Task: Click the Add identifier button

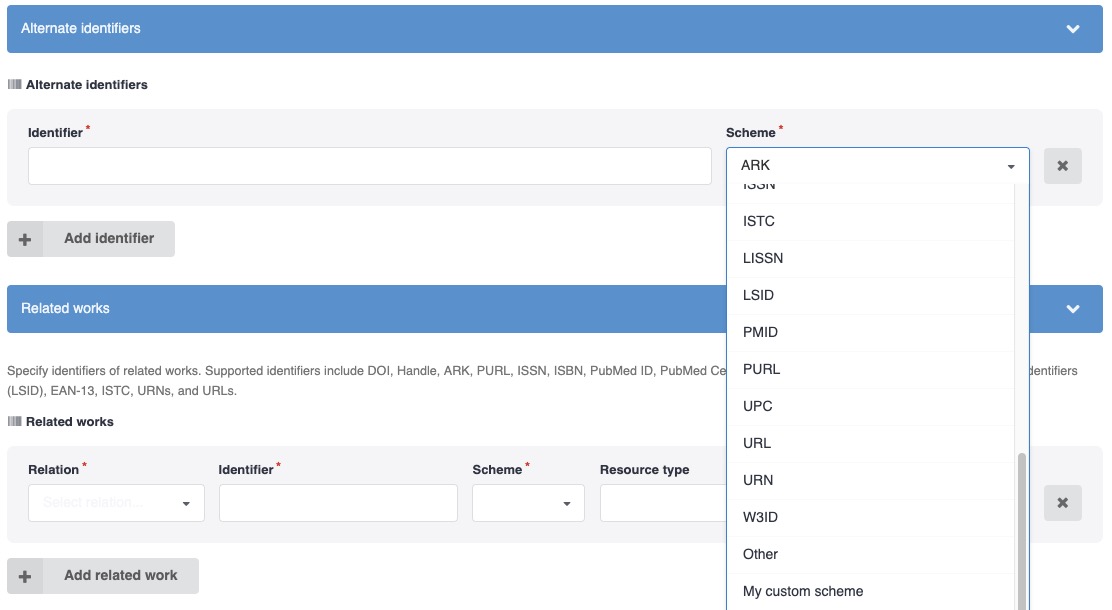Action: (x=91, y=239)
